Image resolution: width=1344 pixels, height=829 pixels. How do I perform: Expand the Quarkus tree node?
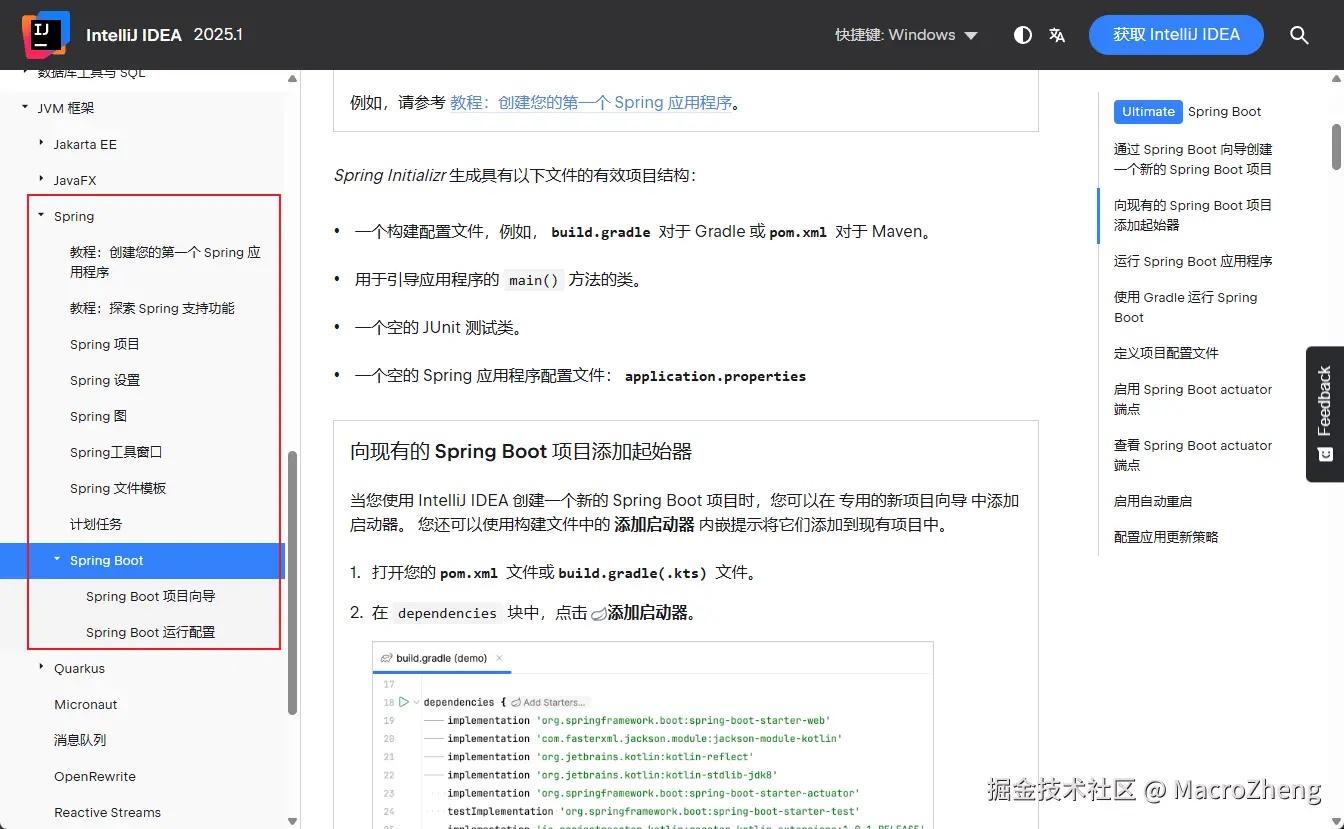41,666
